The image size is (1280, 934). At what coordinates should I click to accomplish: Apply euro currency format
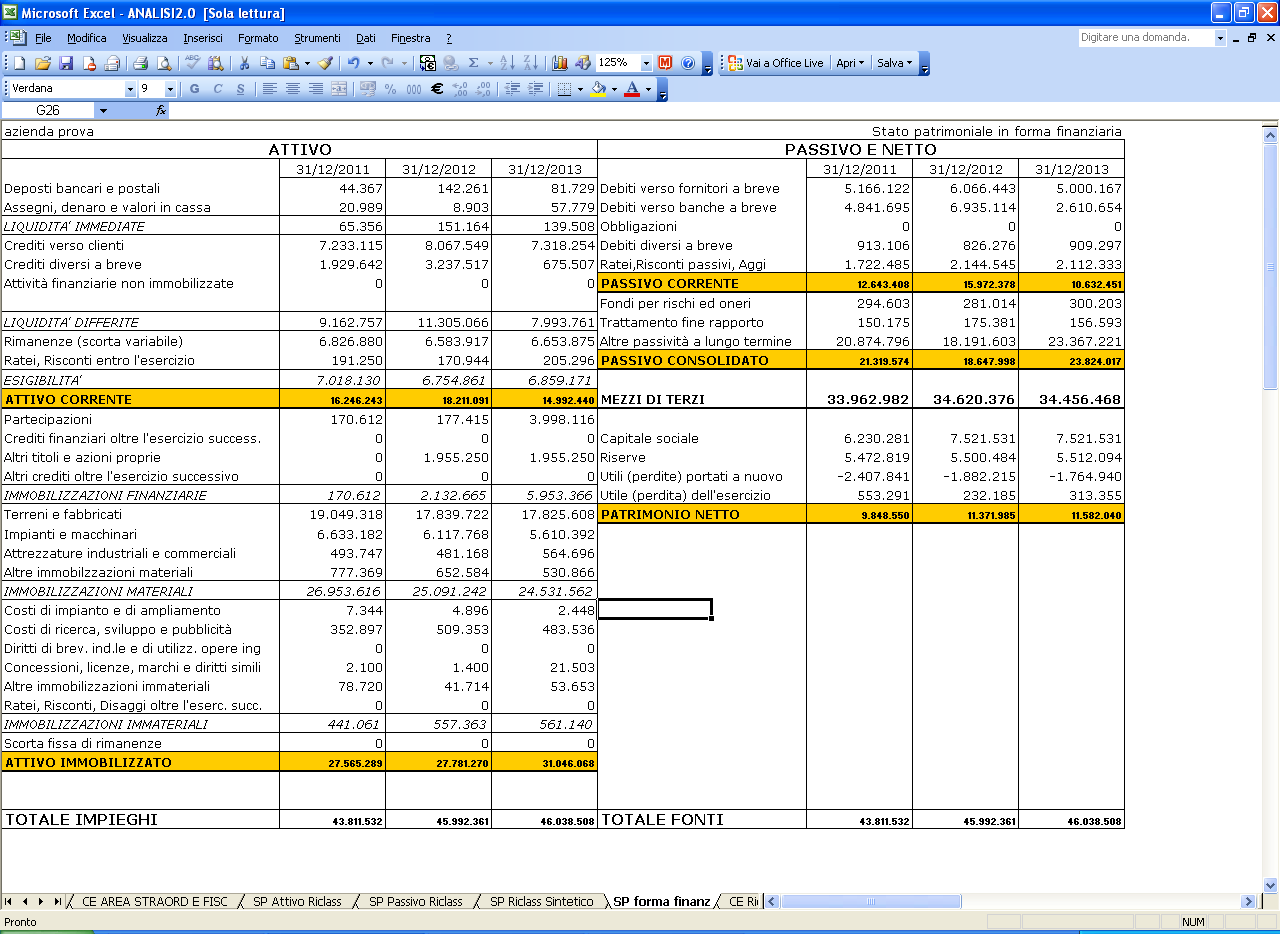click(x=437, y=89)
